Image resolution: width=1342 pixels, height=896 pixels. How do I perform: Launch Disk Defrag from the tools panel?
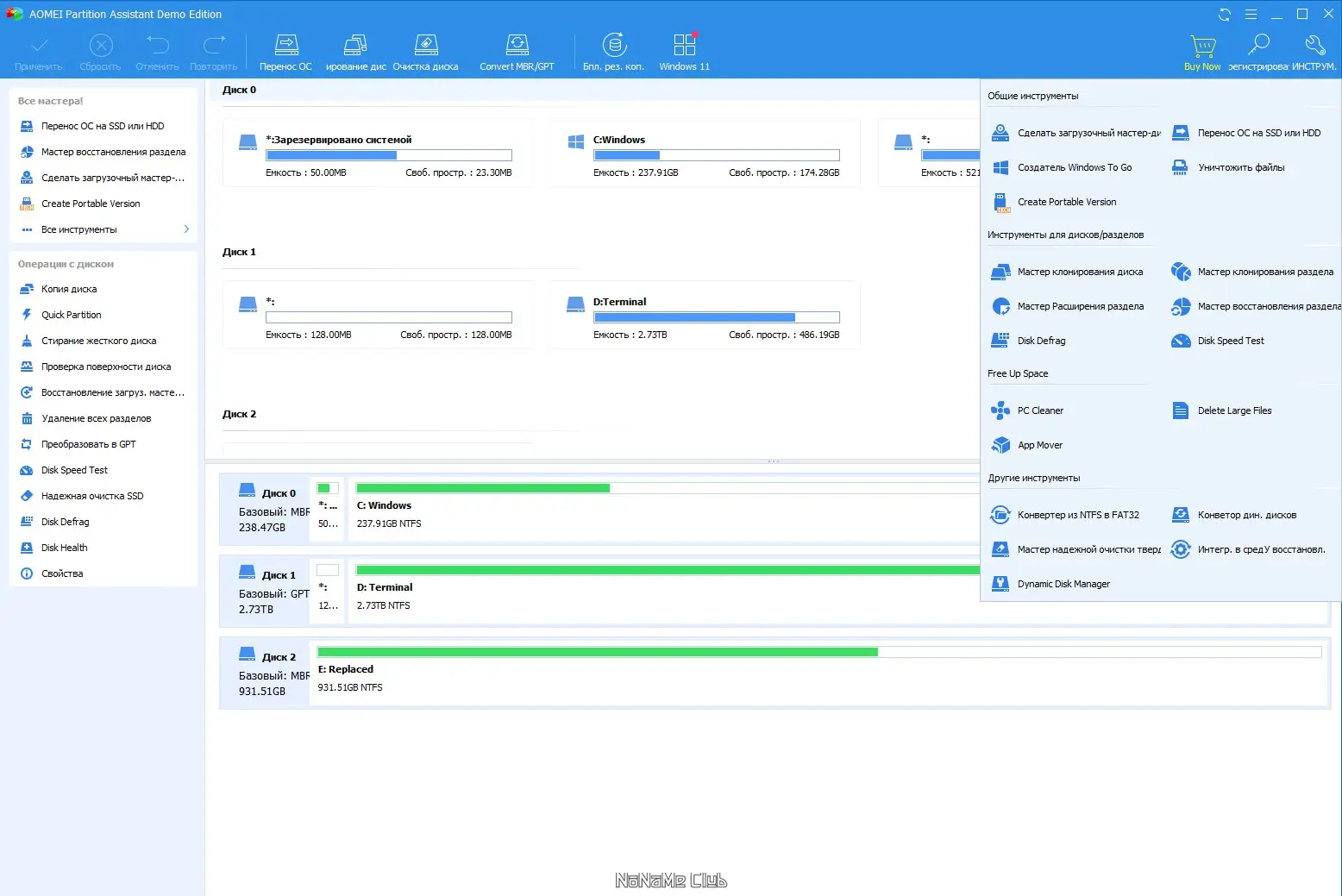coord(1029,341)
